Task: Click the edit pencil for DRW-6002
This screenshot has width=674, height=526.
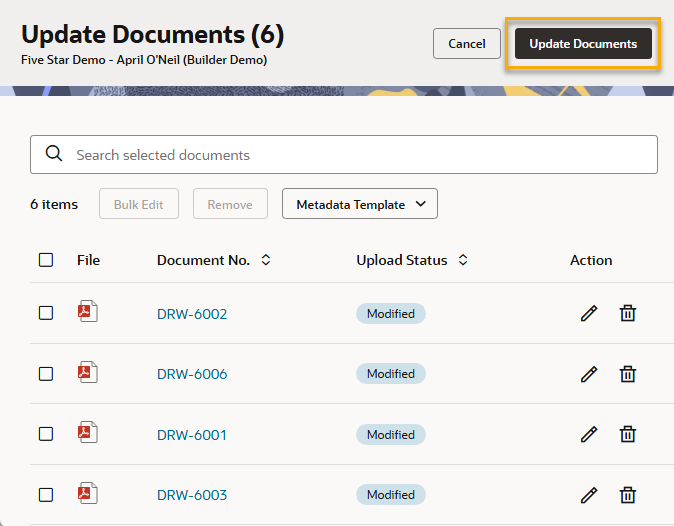Action: (589, 313)
